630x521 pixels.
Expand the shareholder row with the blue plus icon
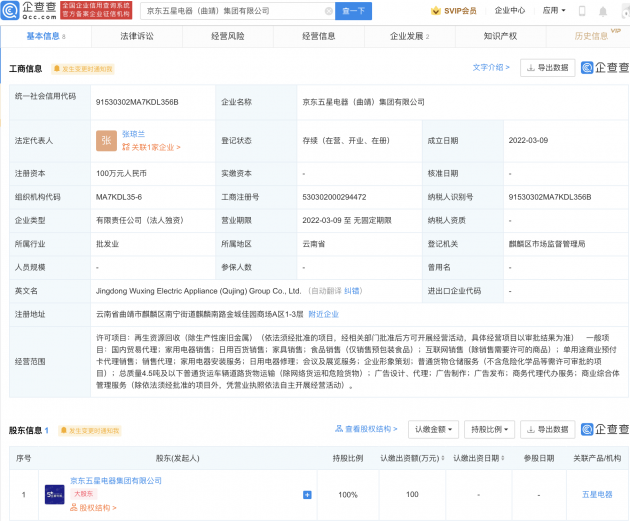(307, 495)
